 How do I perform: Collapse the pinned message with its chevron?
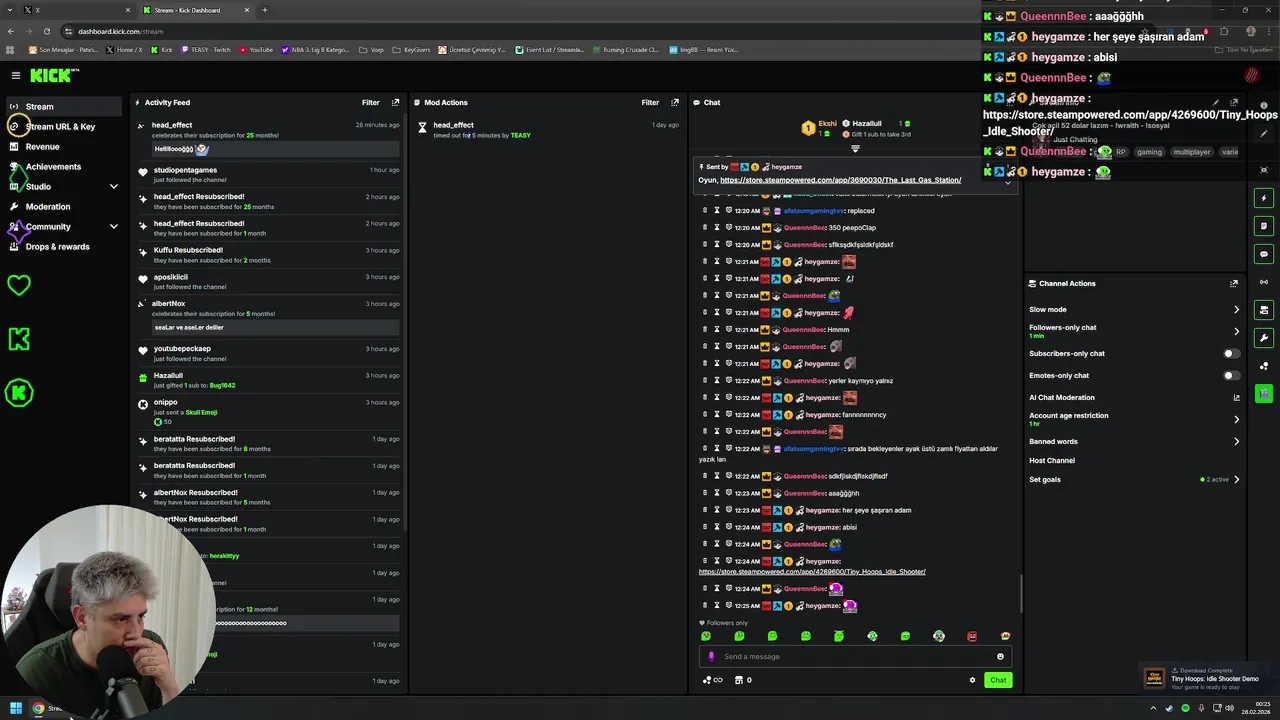[1008, 181]
